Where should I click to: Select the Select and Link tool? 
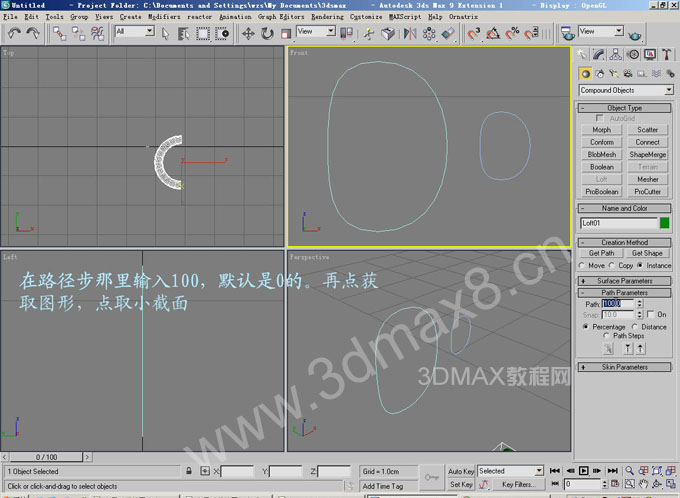pyautogui.click(x=59, y=33)
